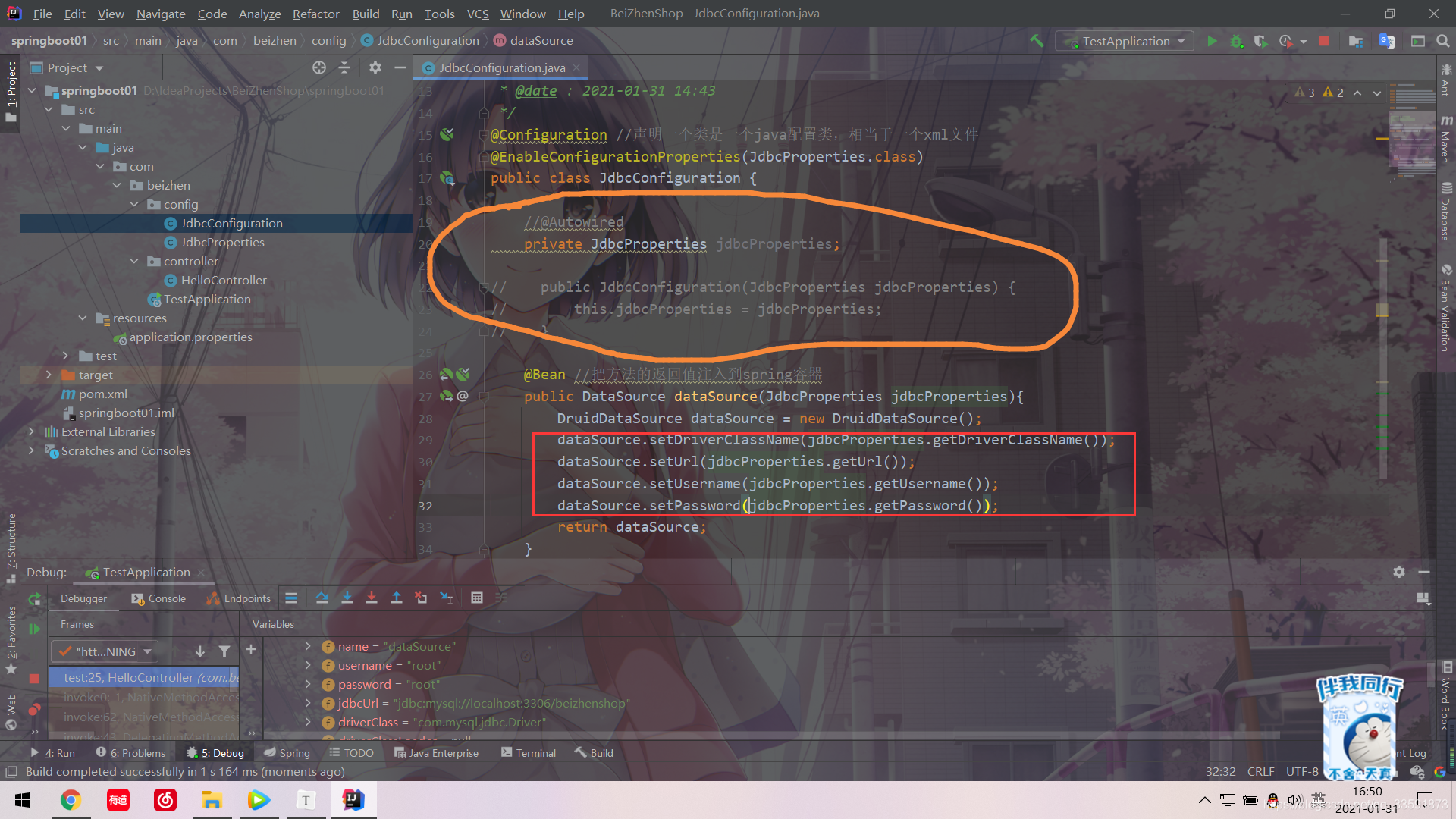This screenshot has height=819, width=1456.
Task: Go to the next highlighted error arrow
Action: (x=1377, y=93)
